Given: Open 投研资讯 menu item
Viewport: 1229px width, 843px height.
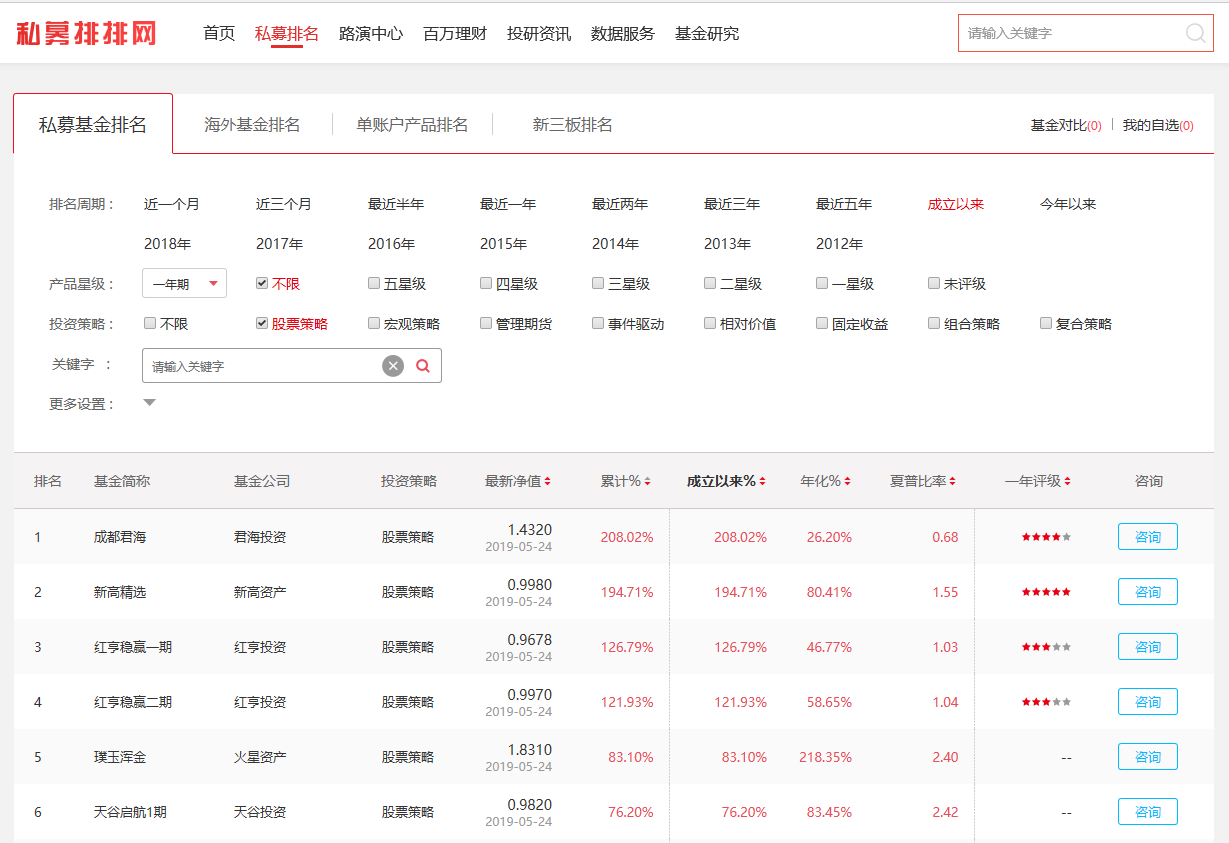Looking at the screenshot, I should (x=539, y=33).
